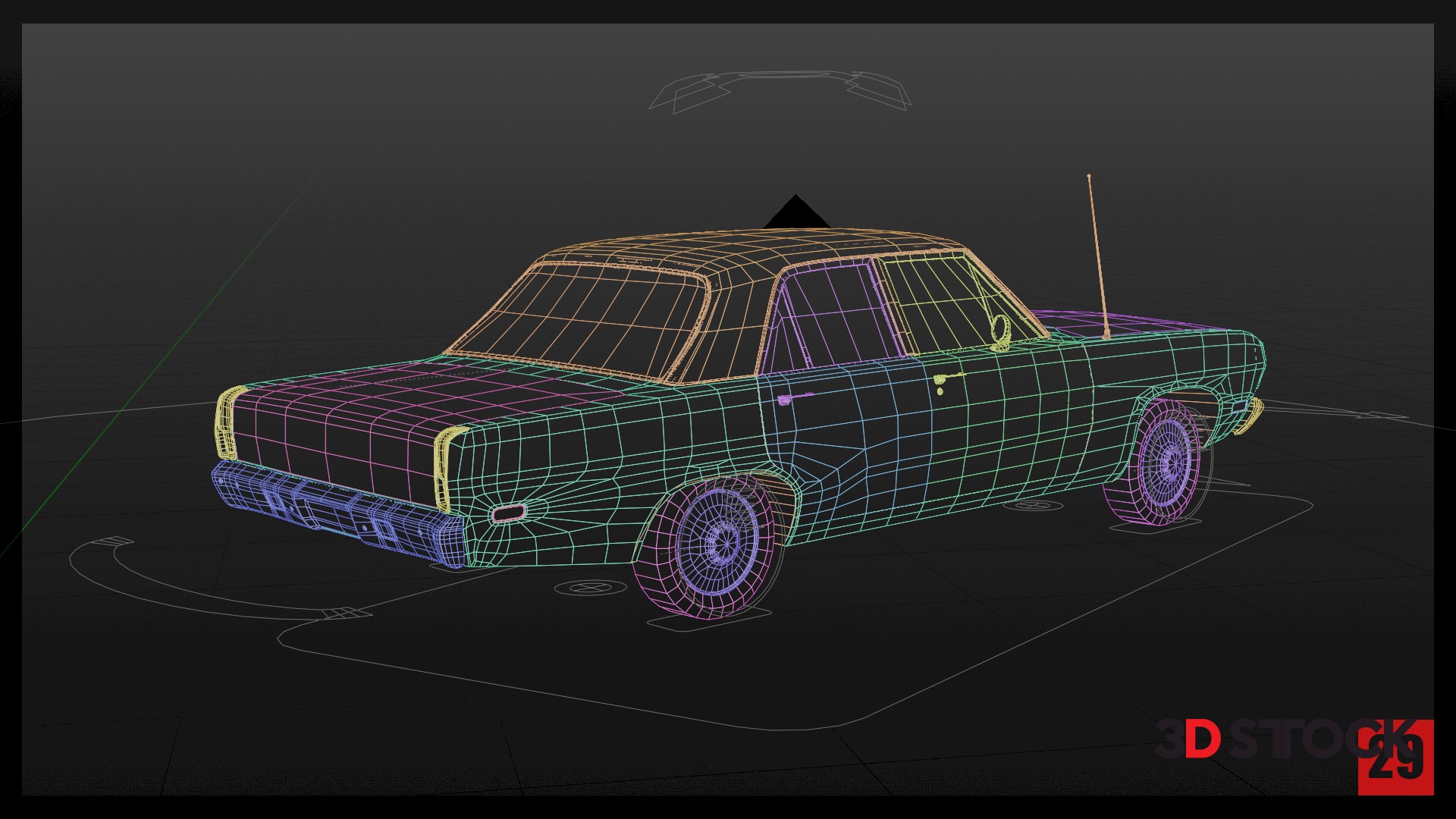Click the red side marker light

(508, 513)
